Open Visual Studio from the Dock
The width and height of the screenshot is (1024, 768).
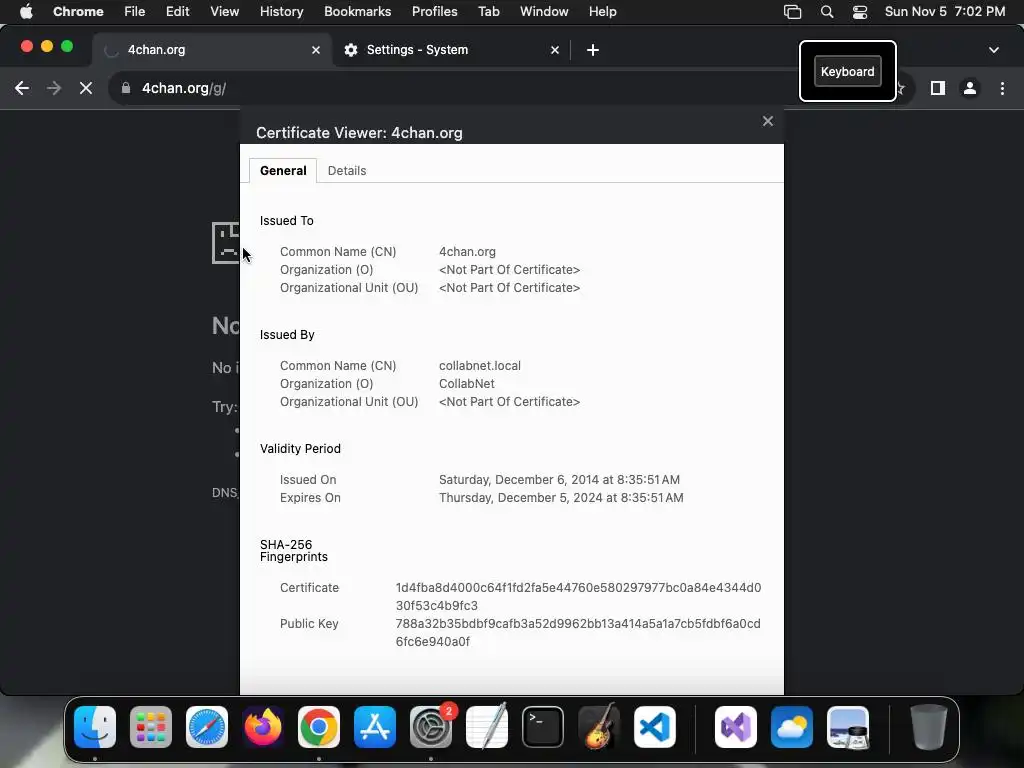pos(736,727)
